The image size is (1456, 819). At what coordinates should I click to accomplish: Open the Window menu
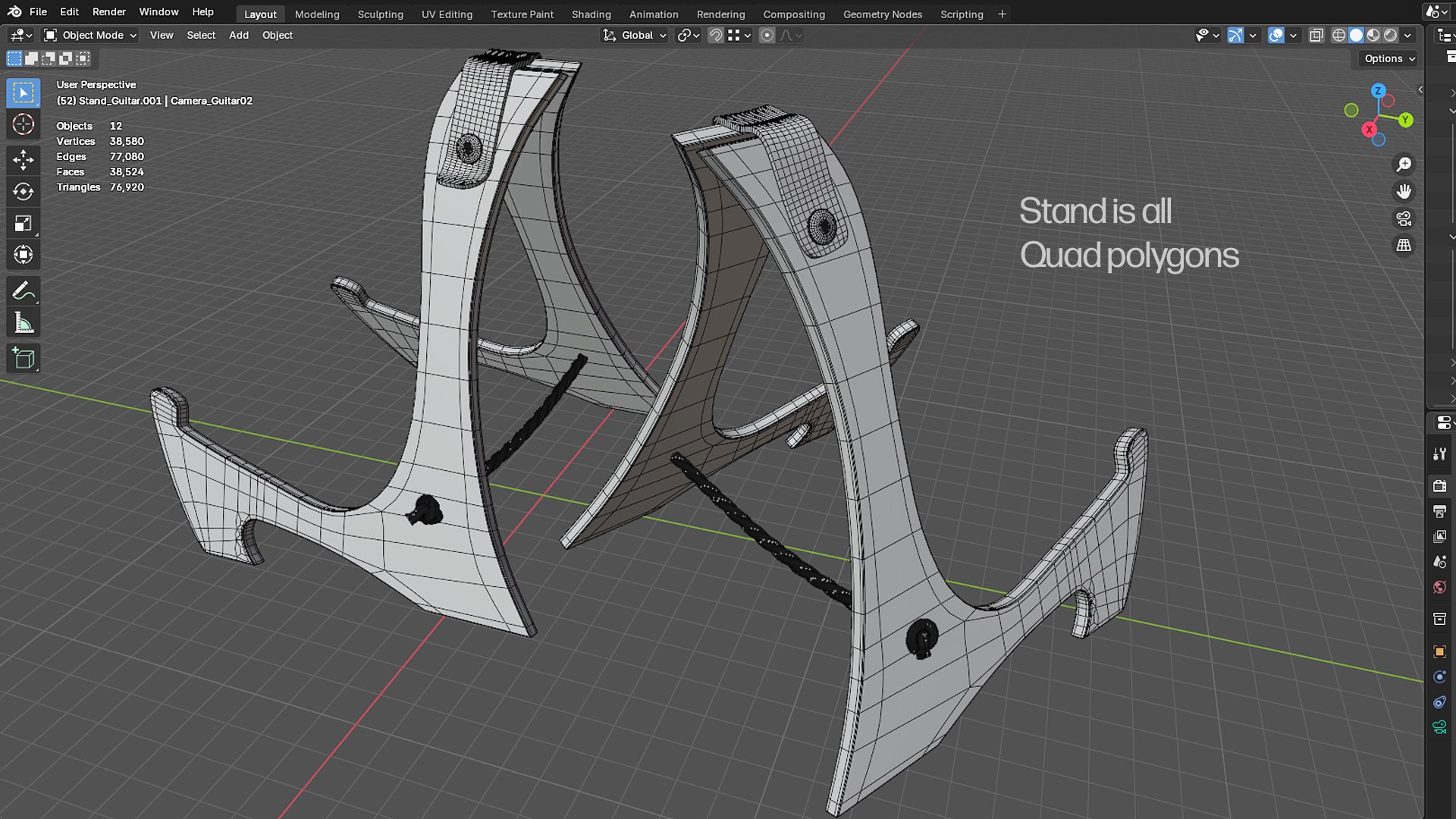[x=158, y=11]
